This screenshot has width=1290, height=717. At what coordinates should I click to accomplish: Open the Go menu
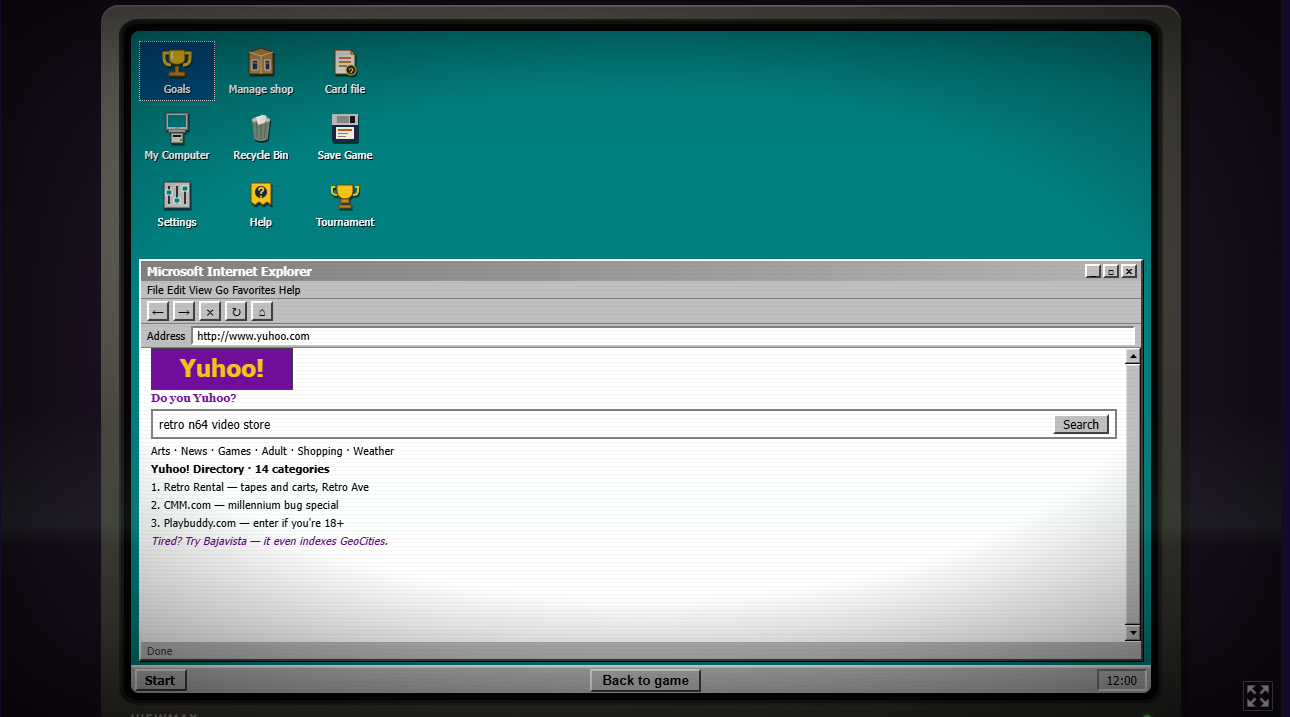[222, 290]
